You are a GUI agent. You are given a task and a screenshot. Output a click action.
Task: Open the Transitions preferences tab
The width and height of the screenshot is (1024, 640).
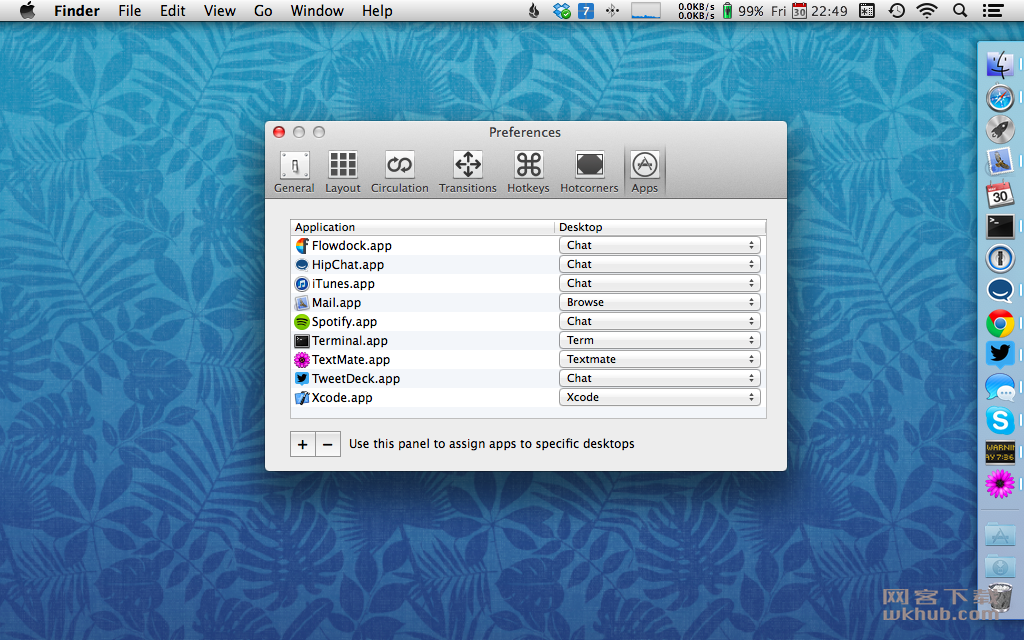pyautogui.click(x=468, y=172)
